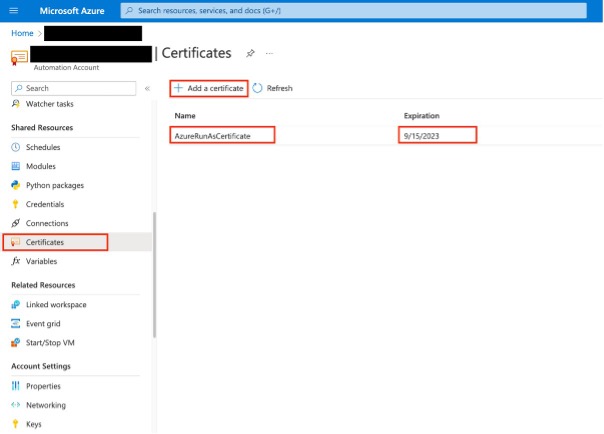
Task: Open Properties under Account Settings
Action: (x=43, y=386)
